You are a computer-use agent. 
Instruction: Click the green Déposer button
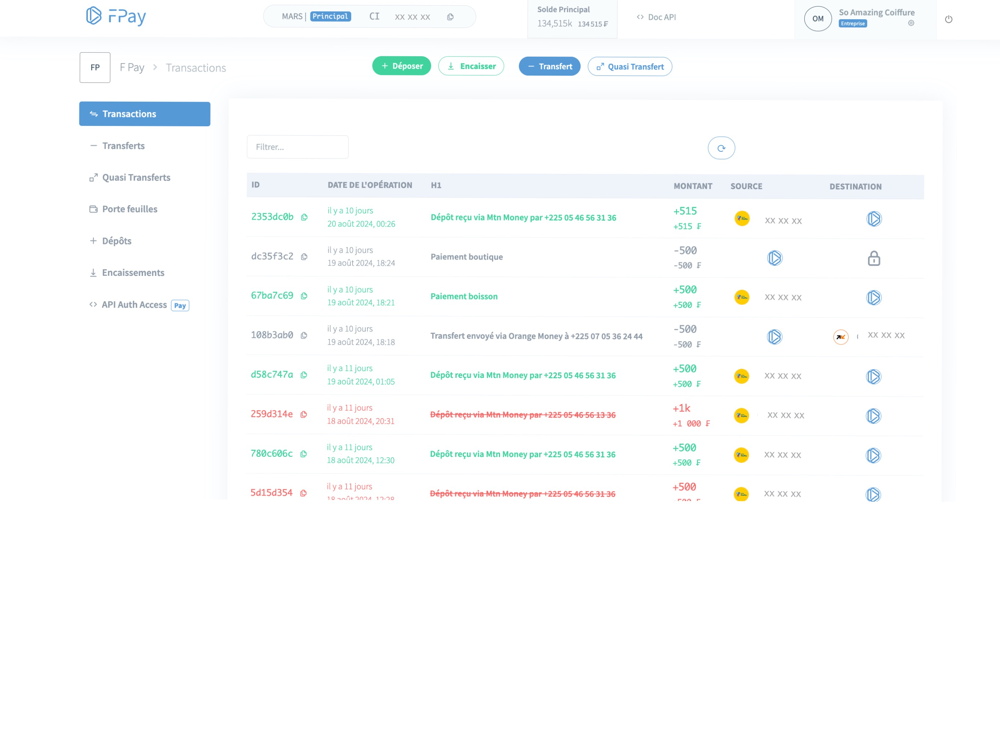coord(402,66)
